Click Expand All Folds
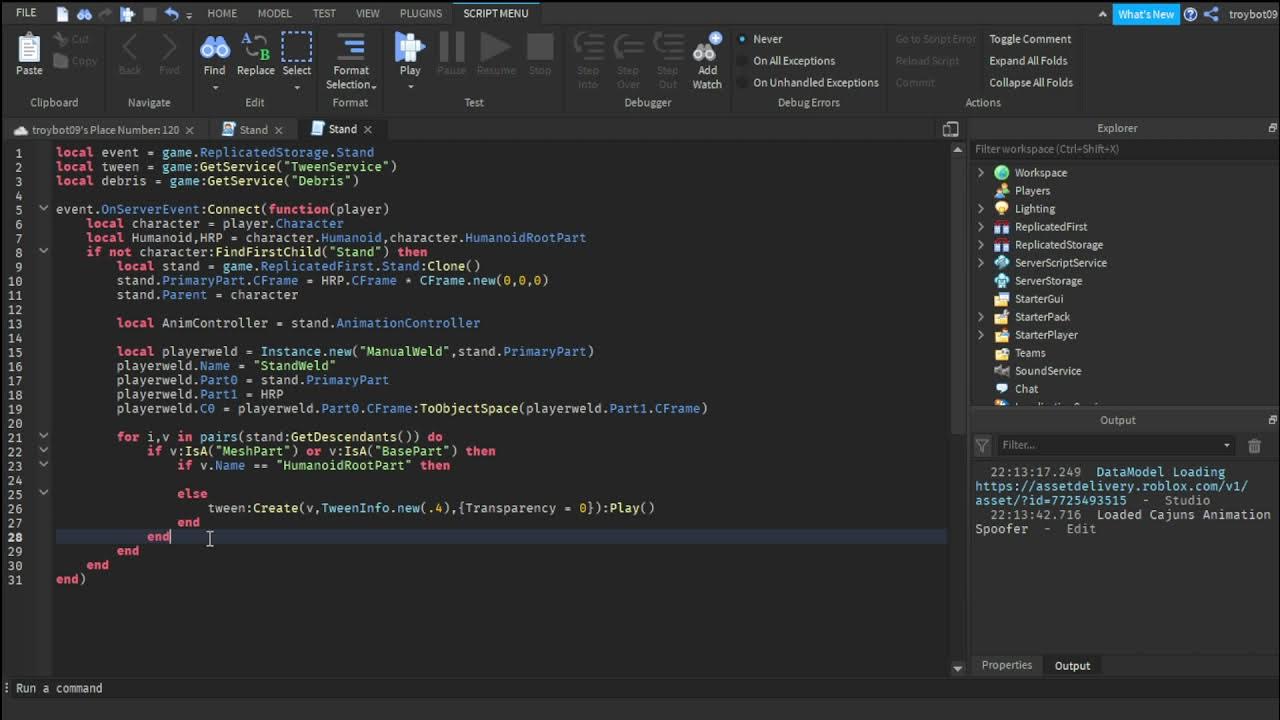1280x720 pixels. [1028, 61]
